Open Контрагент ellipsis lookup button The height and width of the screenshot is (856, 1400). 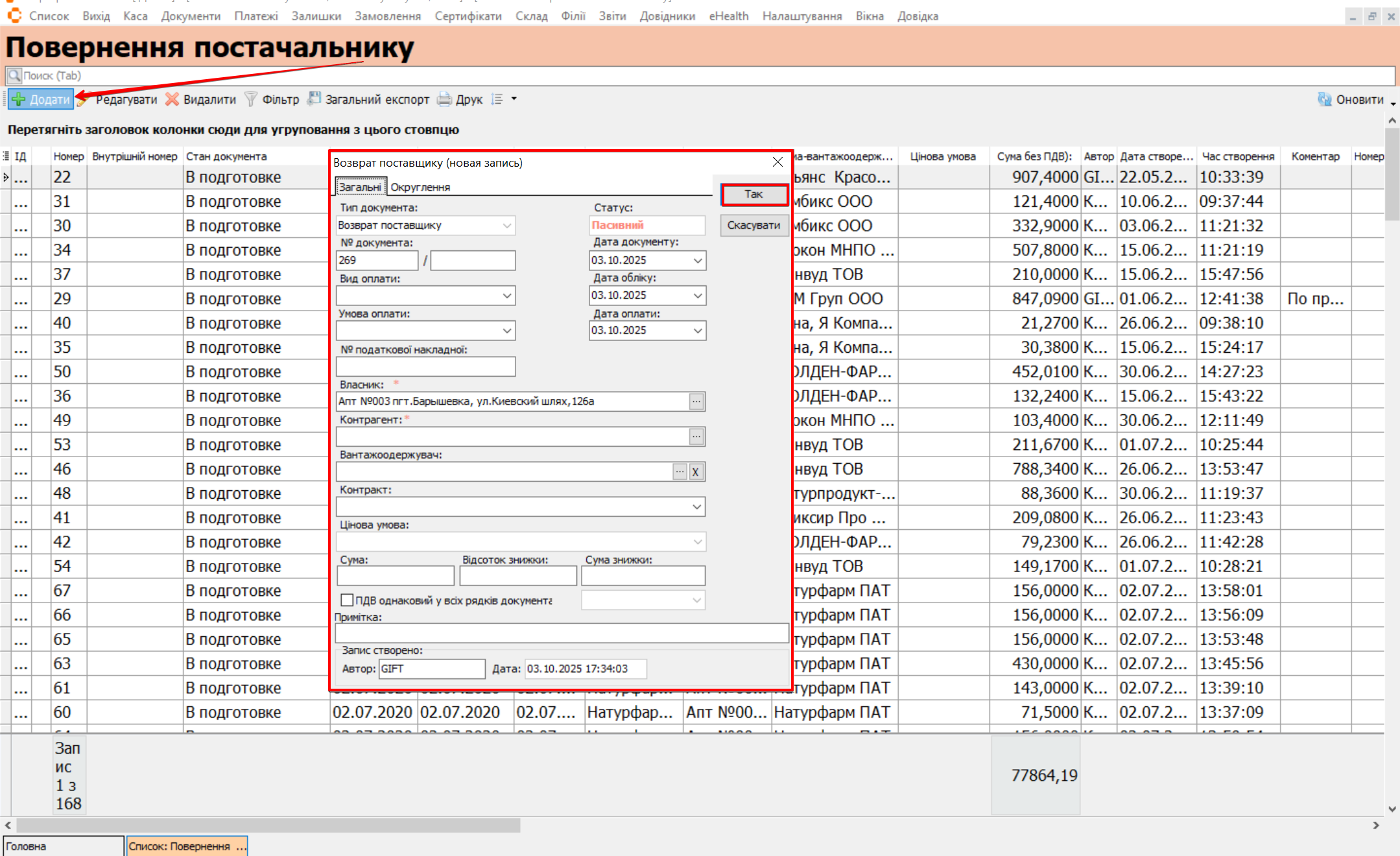coord(696,436)
